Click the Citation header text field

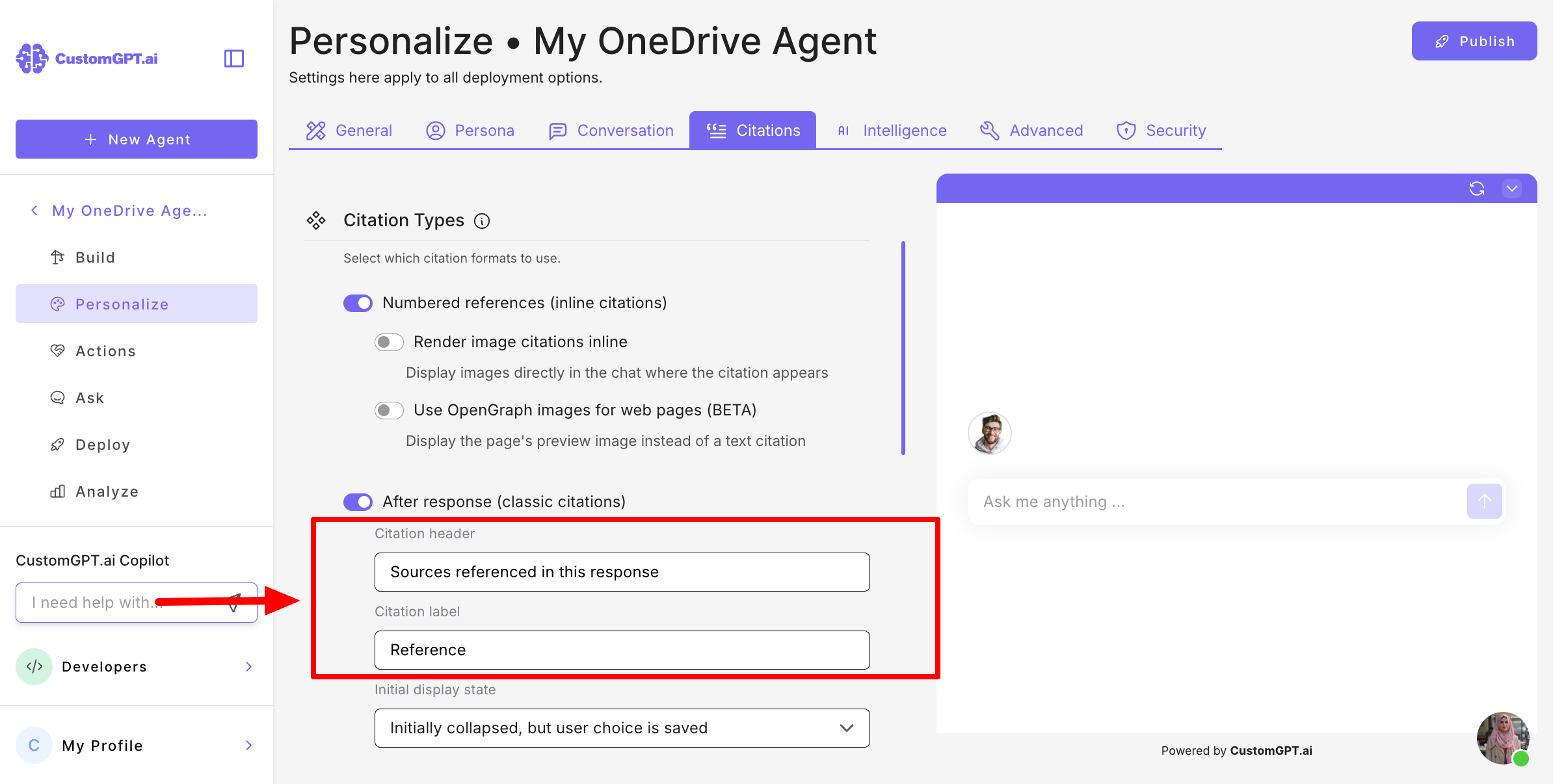point(622,572)
